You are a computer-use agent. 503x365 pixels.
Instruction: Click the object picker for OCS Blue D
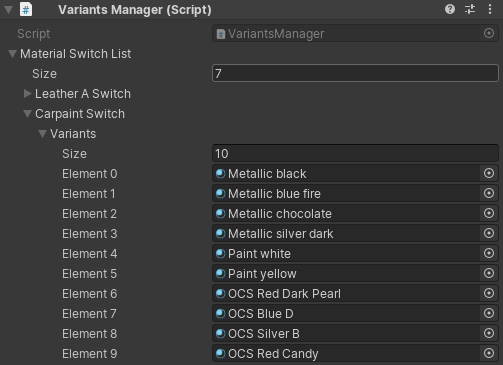pyautogui.click(x=489, y=313)
